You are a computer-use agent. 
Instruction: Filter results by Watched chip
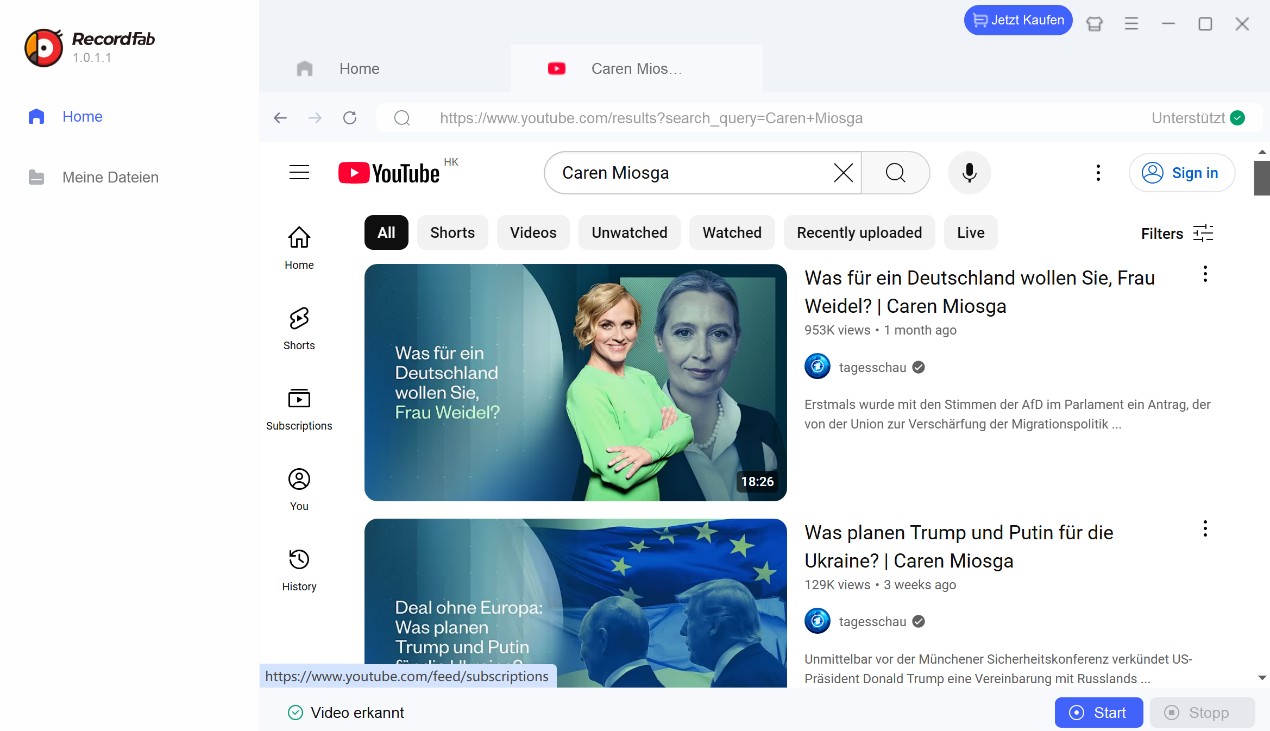tap(732, 233)
